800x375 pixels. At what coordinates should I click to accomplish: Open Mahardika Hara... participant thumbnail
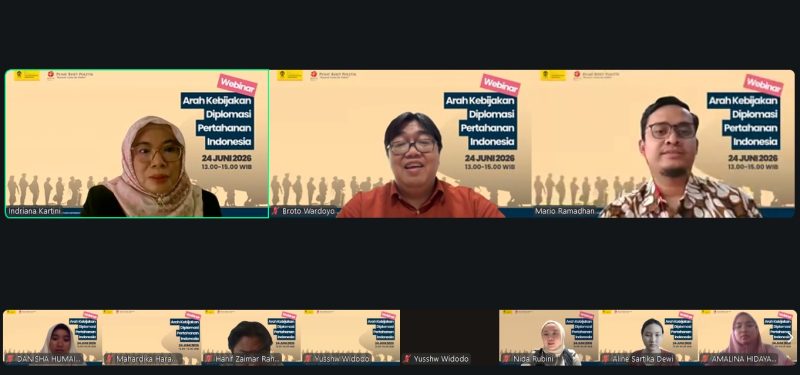tap(152, 337)
